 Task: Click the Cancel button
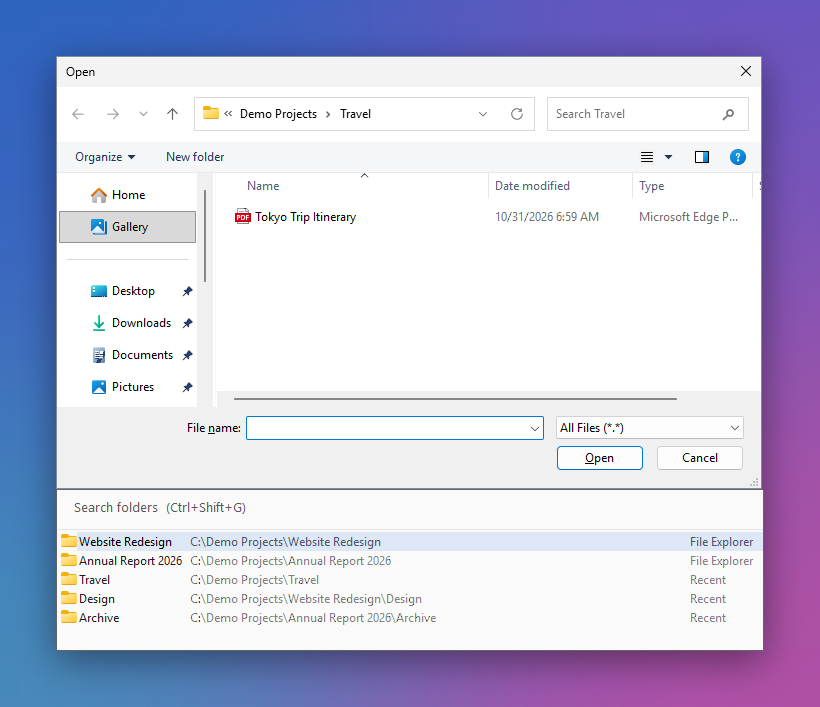tap(700, 458)
